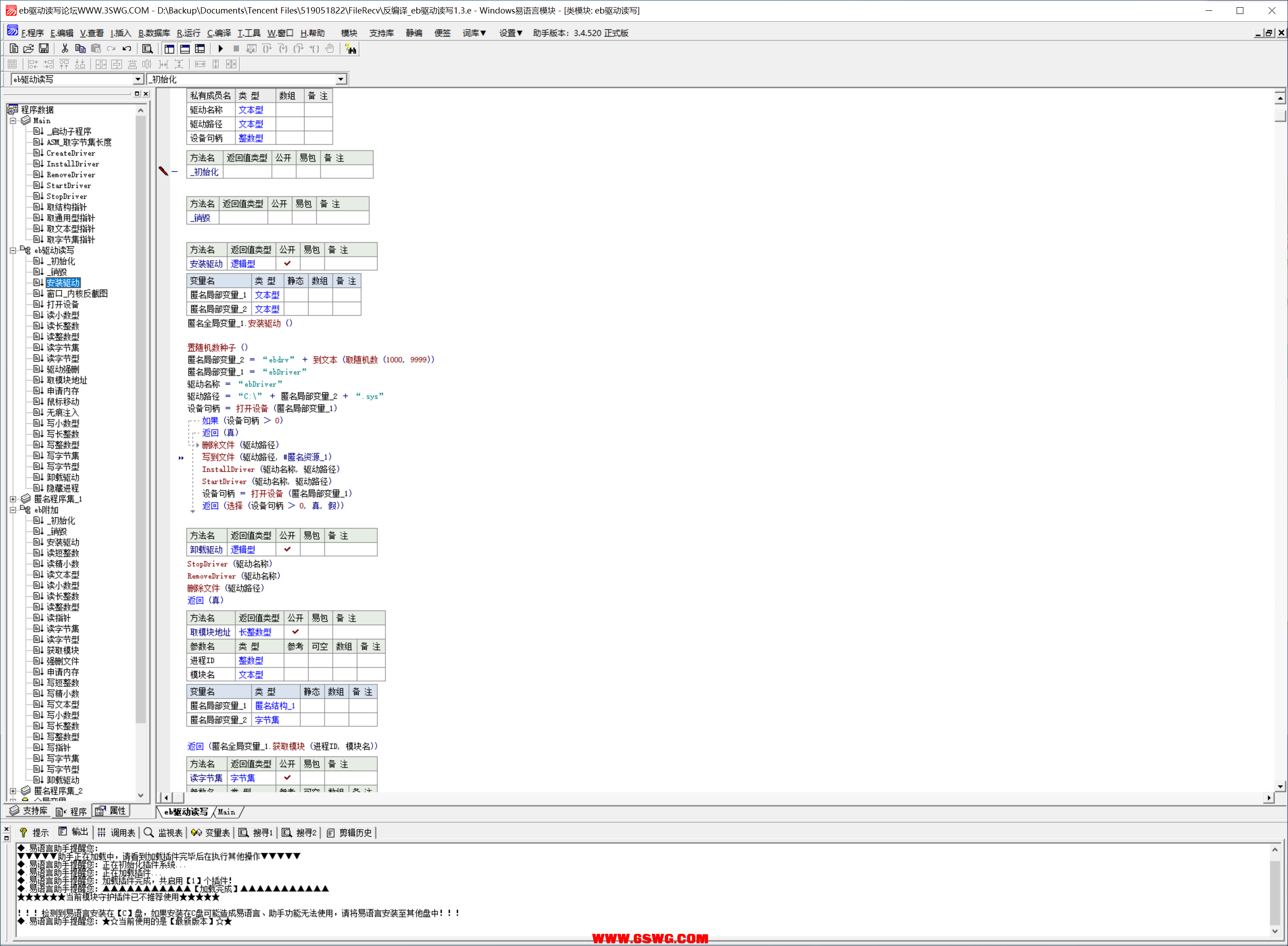Expand the 匿名程序集_1 tree node
The height and width of the screenshot is (946, 1288).
(13, 499)
